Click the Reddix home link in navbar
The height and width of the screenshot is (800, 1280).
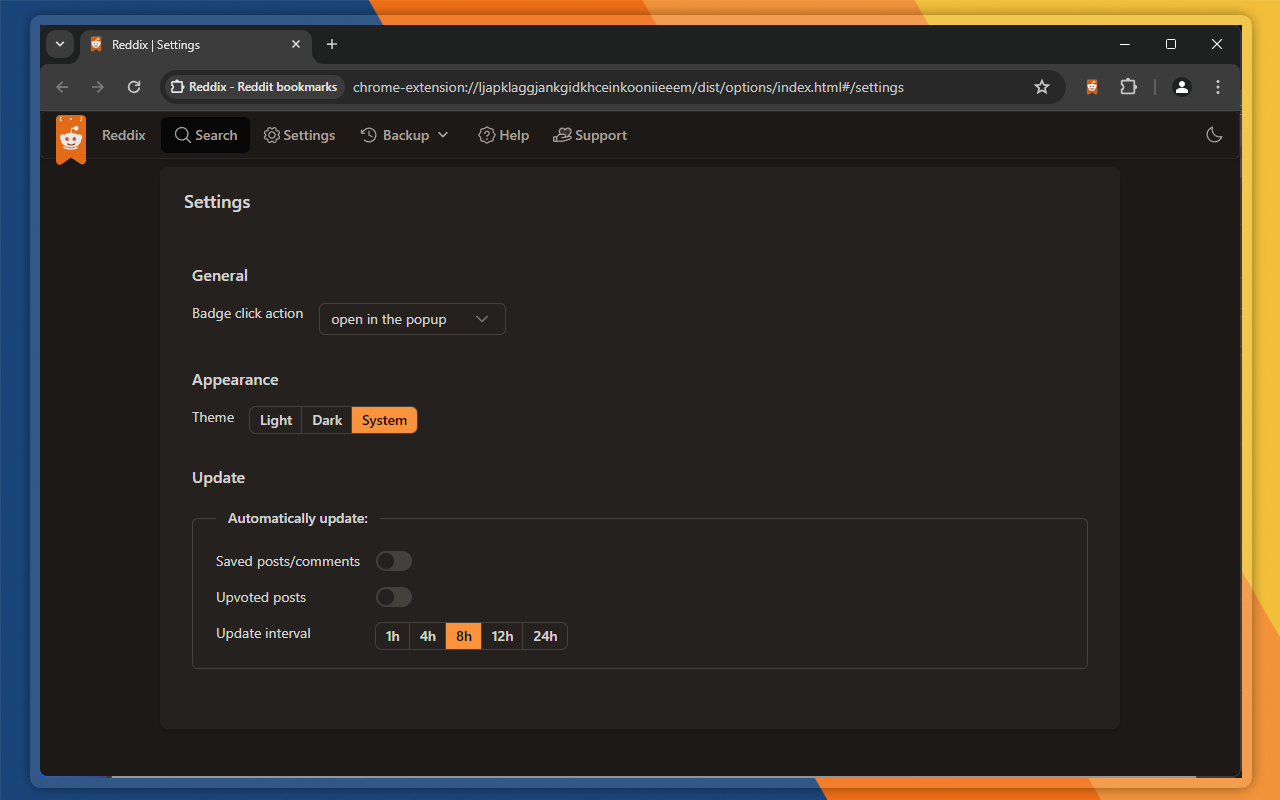pos(123,135)
